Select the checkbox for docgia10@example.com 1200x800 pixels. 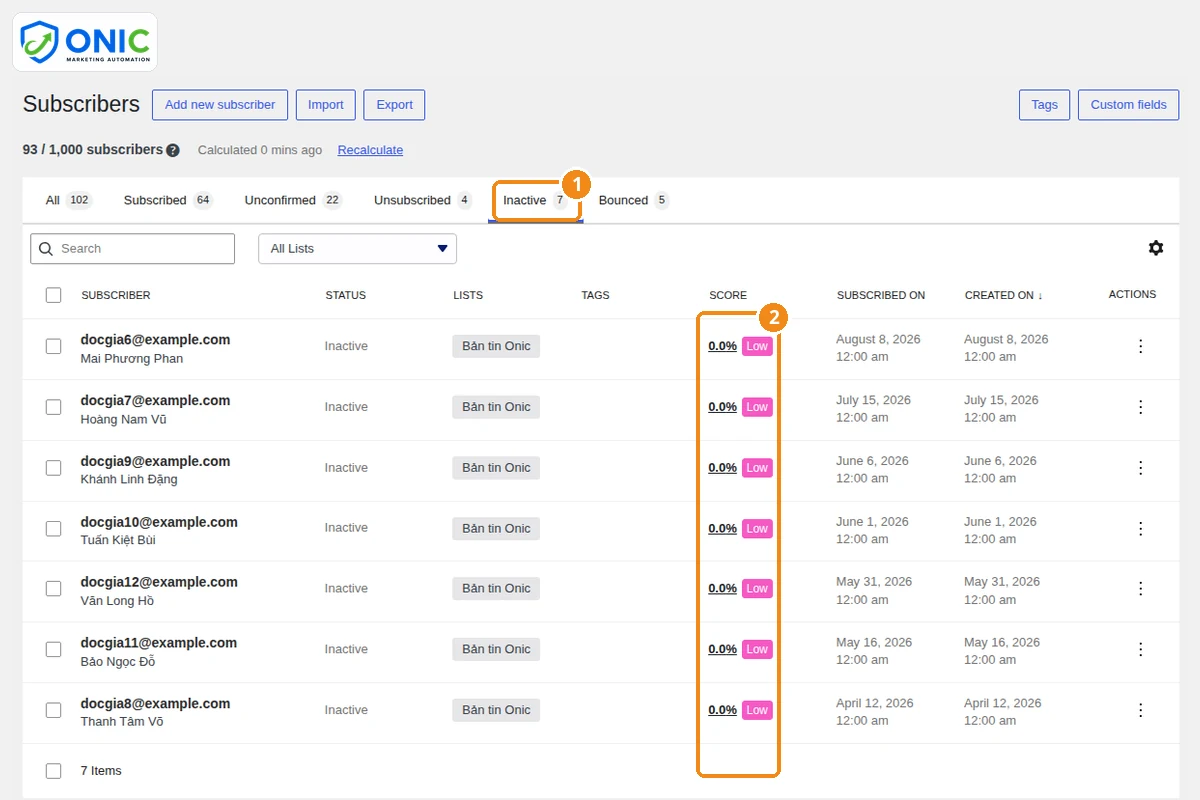(54, 528)
